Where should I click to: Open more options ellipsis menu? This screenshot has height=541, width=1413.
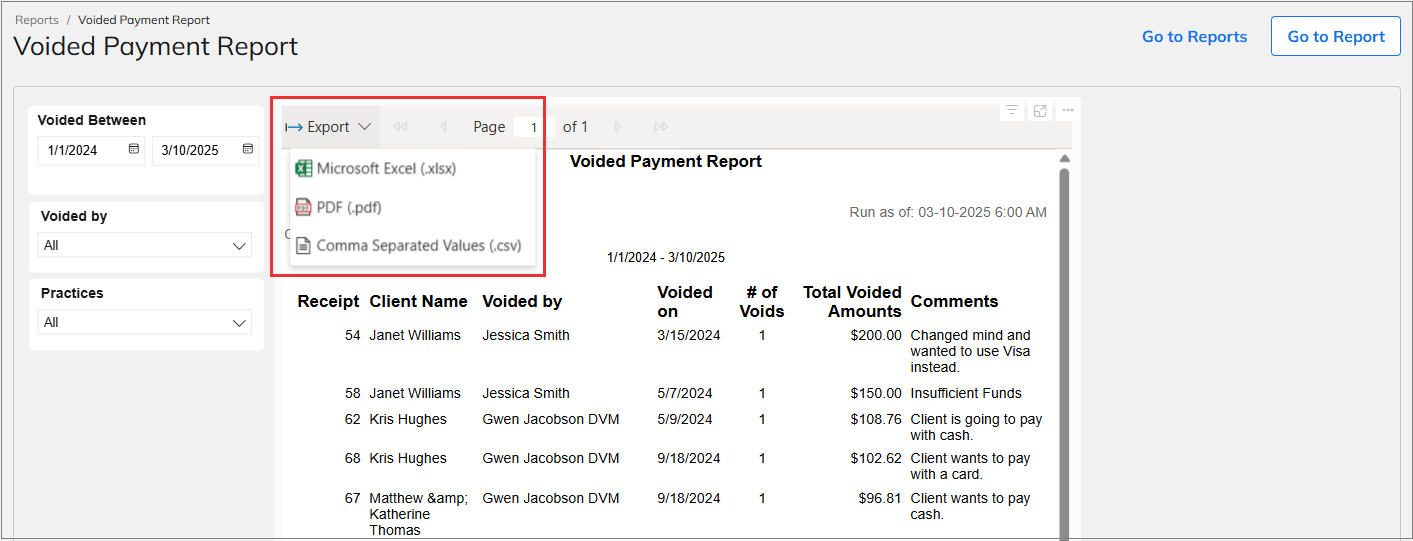pos(1068,110)
